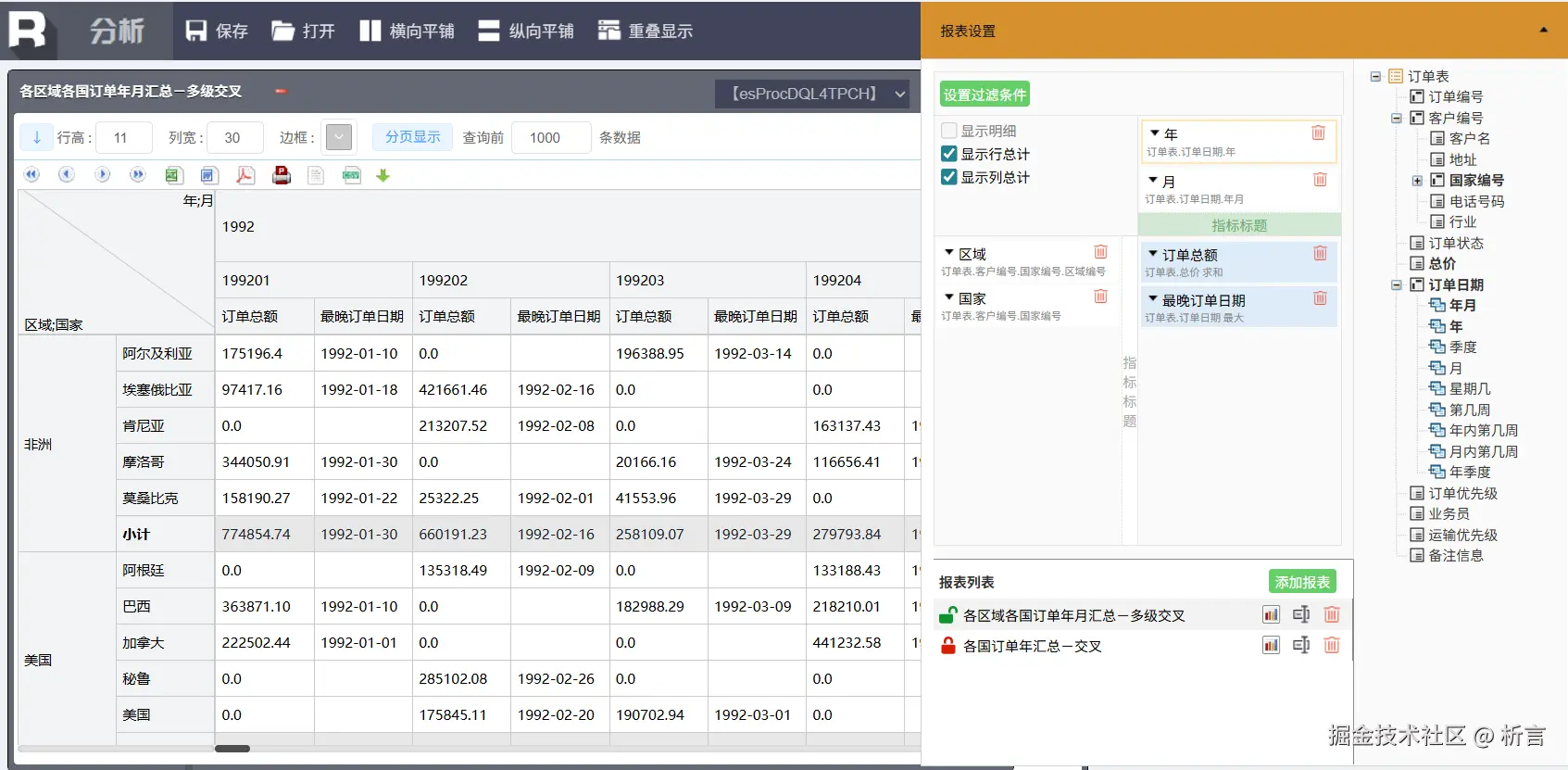1568x770 pixels.
Task: Select 横向平铺 horizontal tile layout
Action: coord(407,31)
